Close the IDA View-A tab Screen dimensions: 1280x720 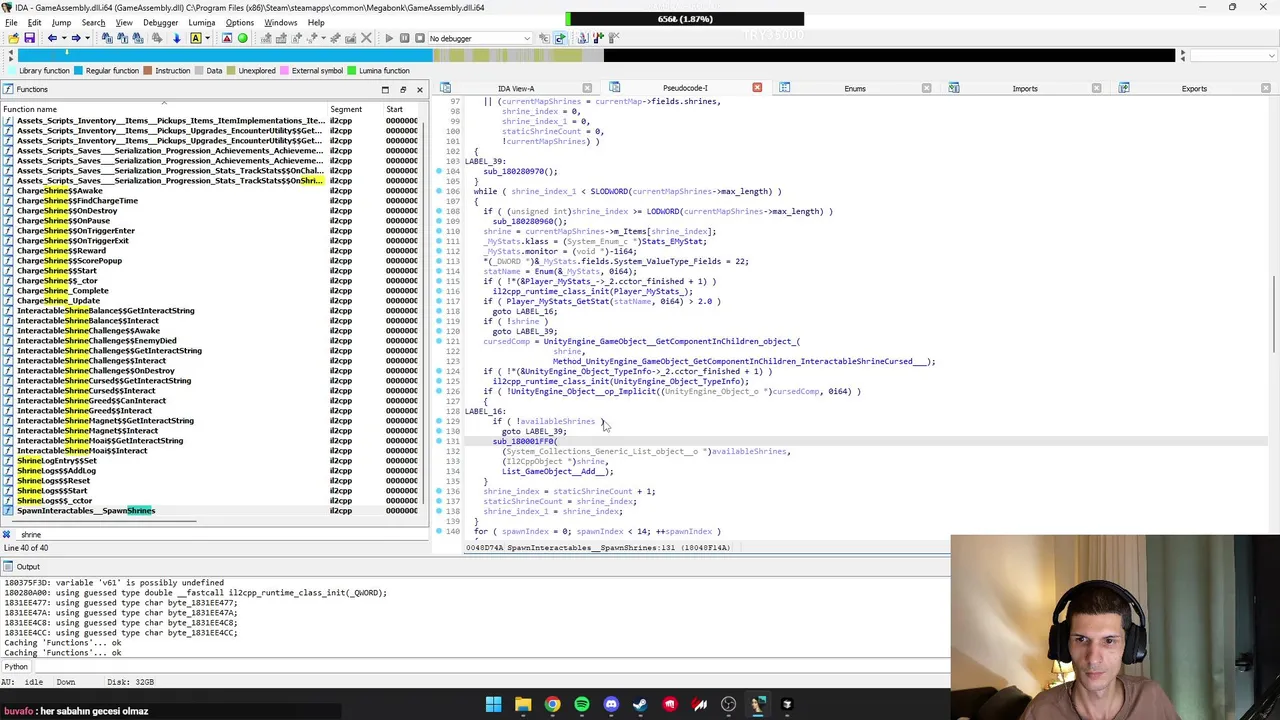(587, 89)
